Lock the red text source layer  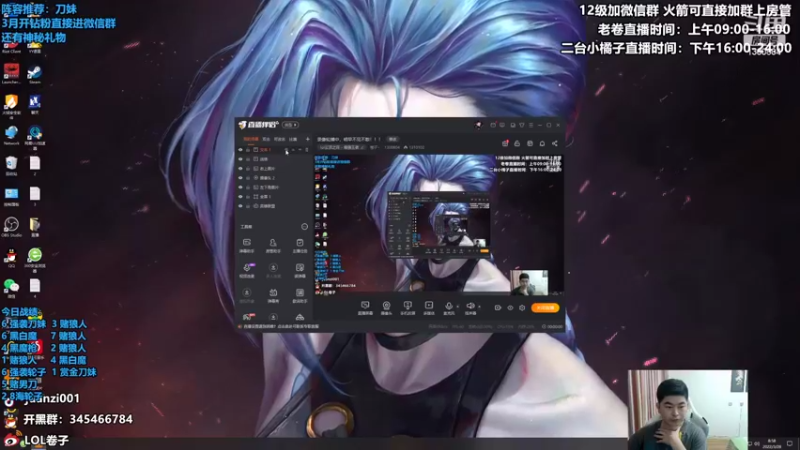[248, 149]
